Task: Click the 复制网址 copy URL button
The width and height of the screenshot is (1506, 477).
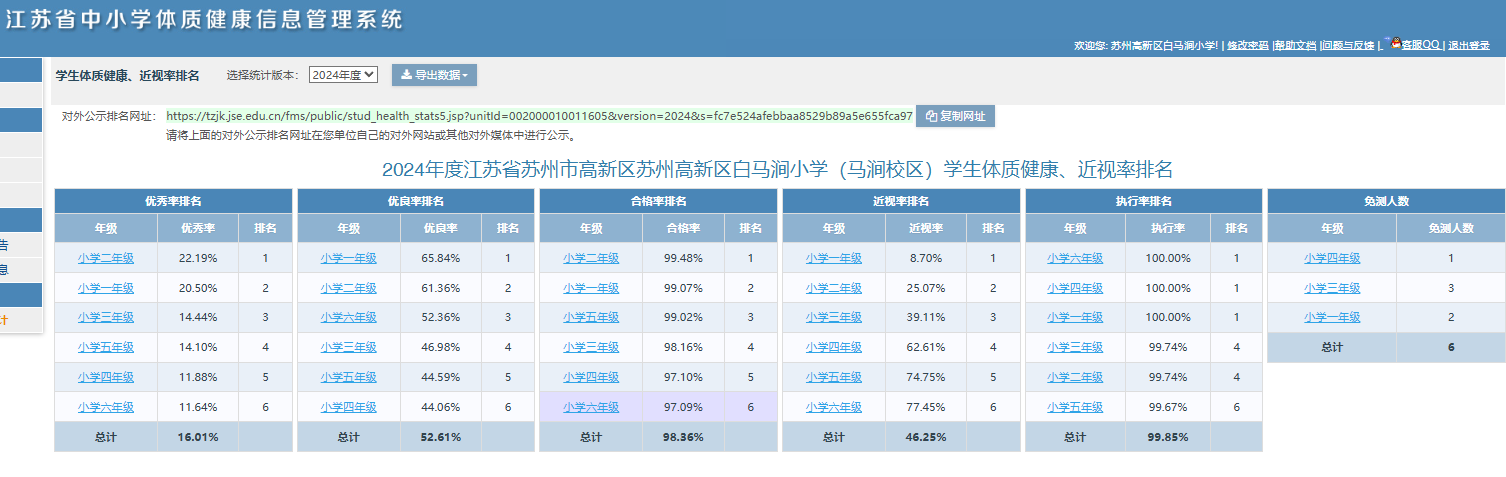Action: [955, 116]
